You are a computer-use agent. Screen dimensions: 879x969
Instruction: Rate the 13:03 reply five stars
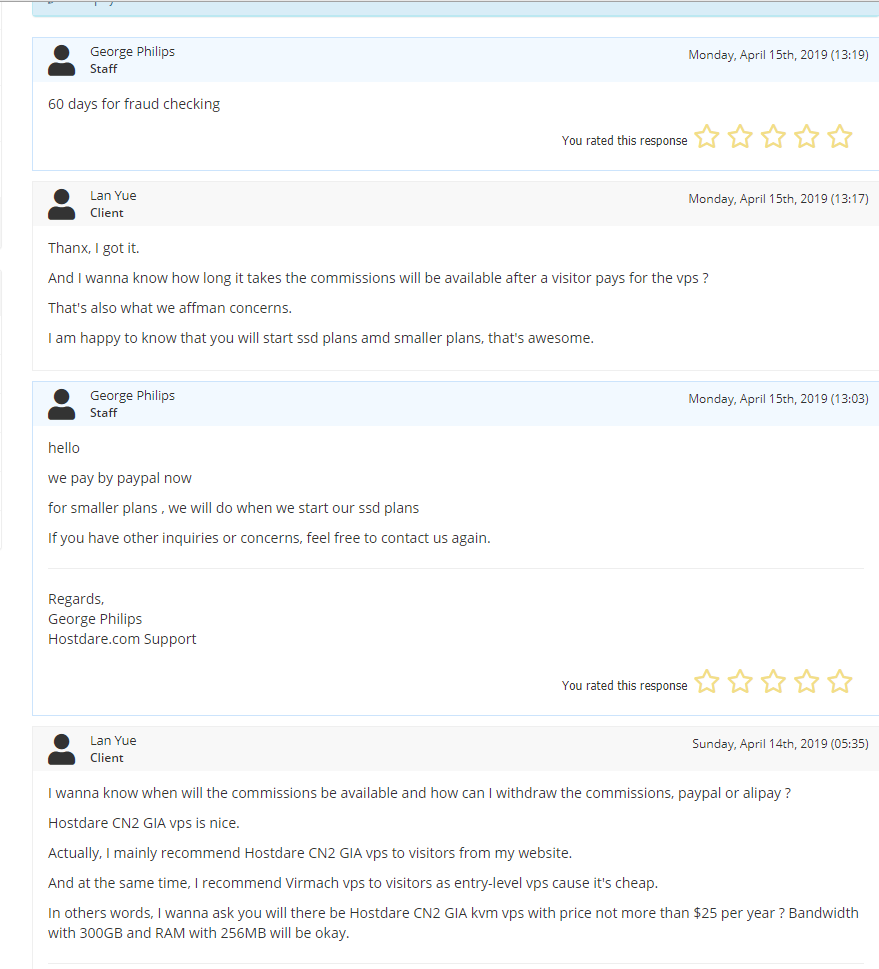(x=840, y=682)
